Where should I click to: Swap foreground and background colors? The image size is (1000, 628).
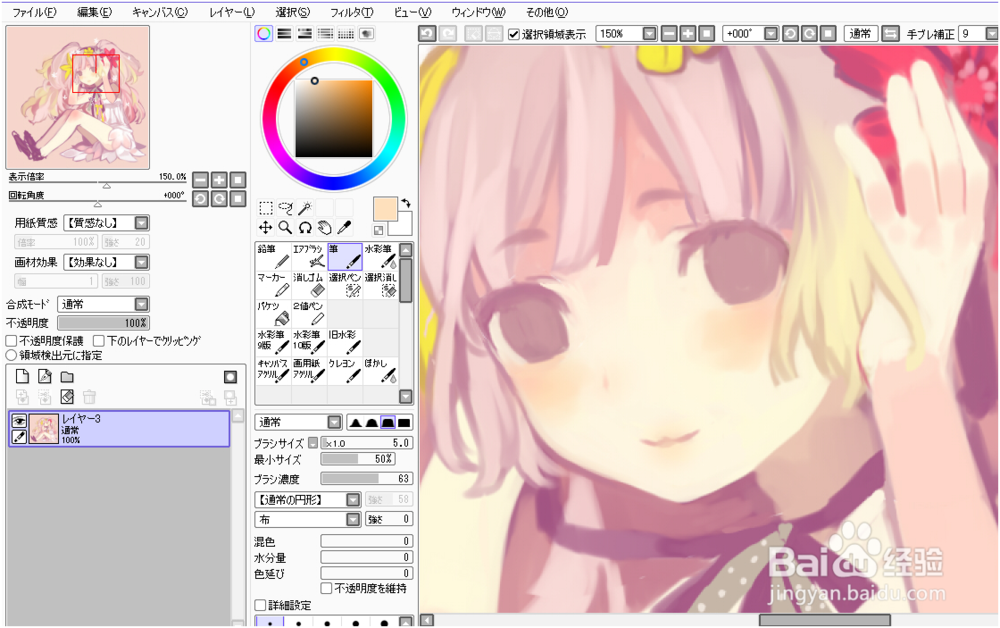pos(405,203)
